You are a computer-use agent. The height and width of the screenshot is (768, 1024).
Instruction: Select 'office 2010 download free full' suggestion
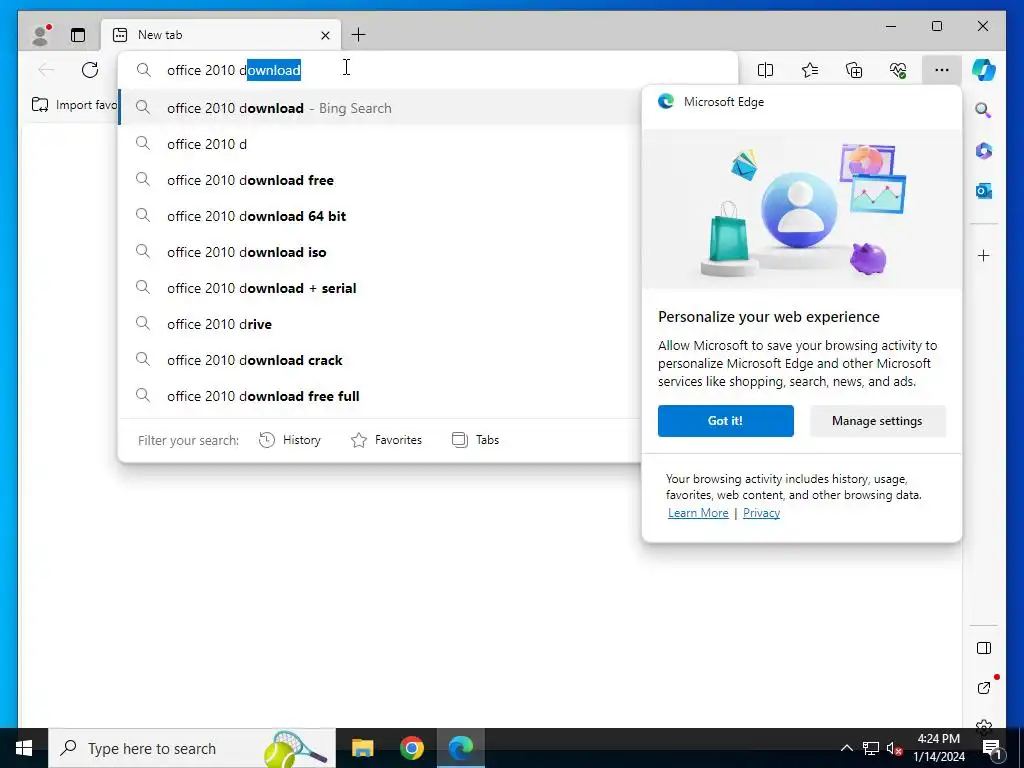pos(379,396)
